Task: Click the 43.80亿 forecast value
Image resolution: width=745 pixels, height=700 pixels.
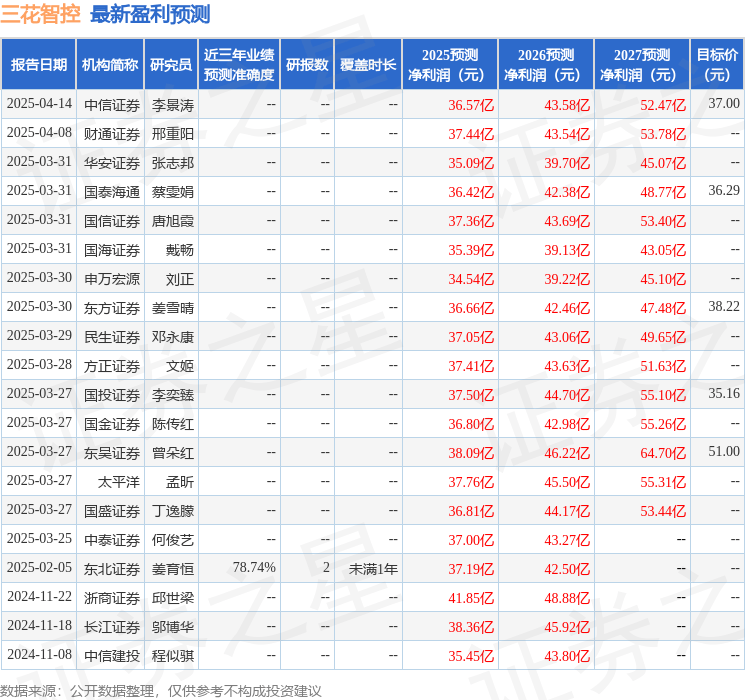Action: pyautogui.click(x=567, y=656)
